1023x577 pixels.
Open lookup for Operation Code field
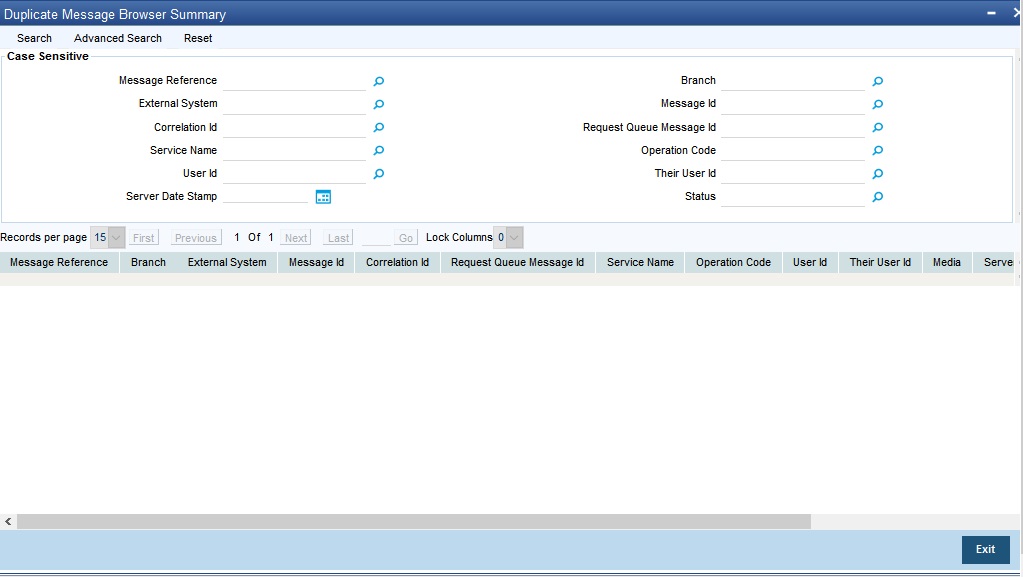(878, 151)
